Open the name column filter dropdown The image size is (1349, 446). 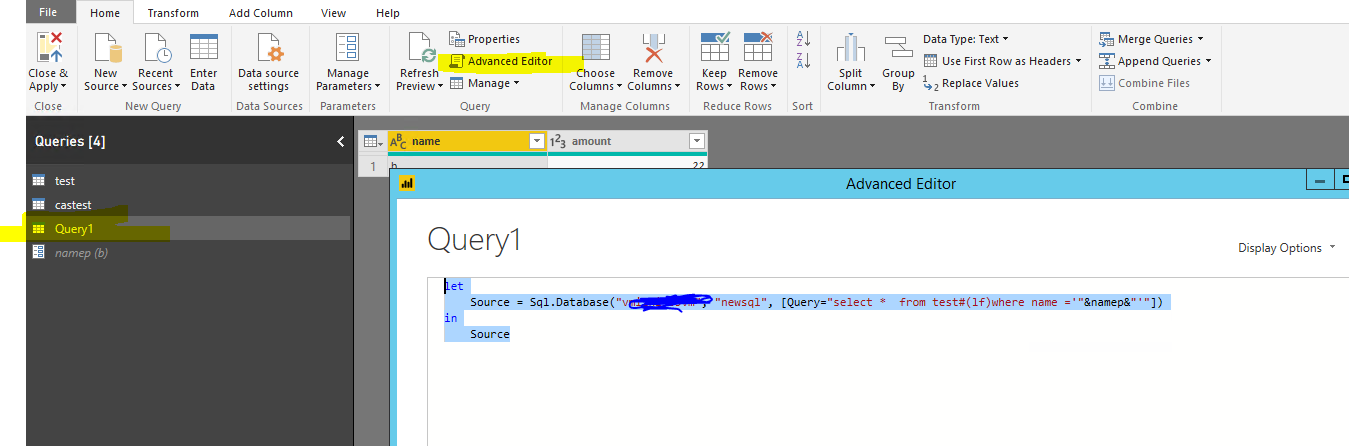coord(537,142)
